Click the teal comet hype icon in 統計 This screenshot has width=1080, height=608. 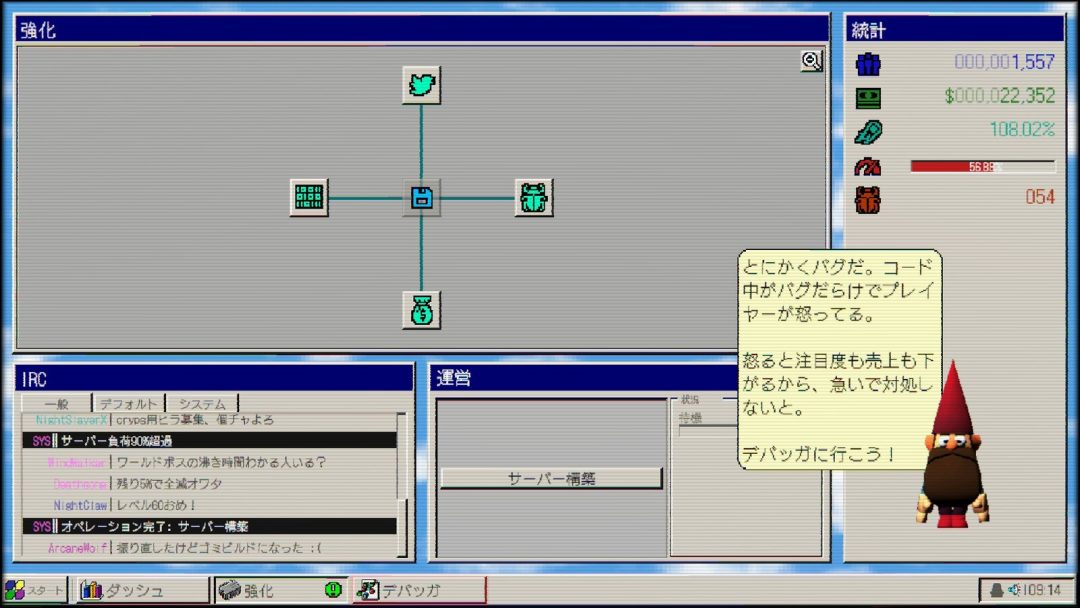(868, 130)
